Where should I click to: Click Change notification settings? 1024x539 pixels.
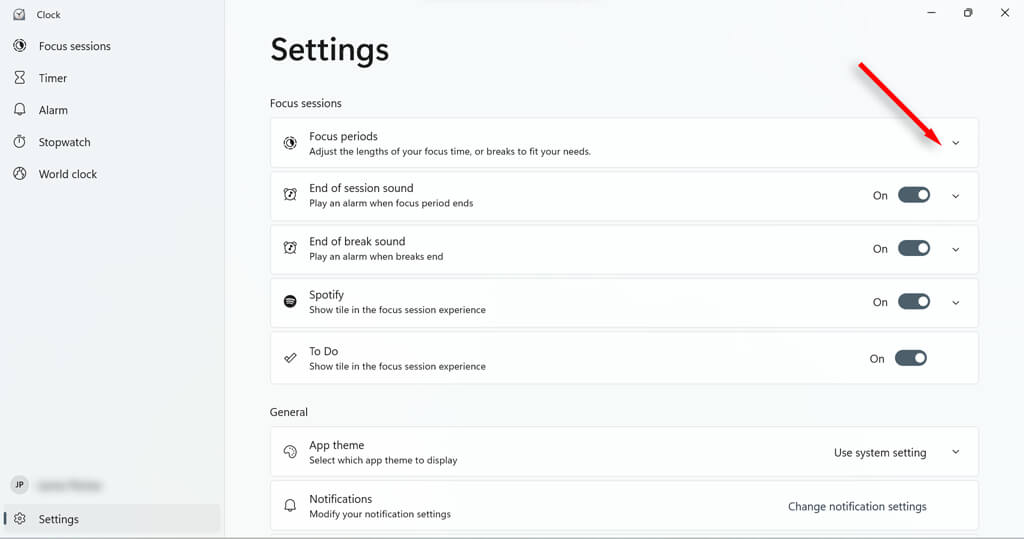(x=857, y=506)
